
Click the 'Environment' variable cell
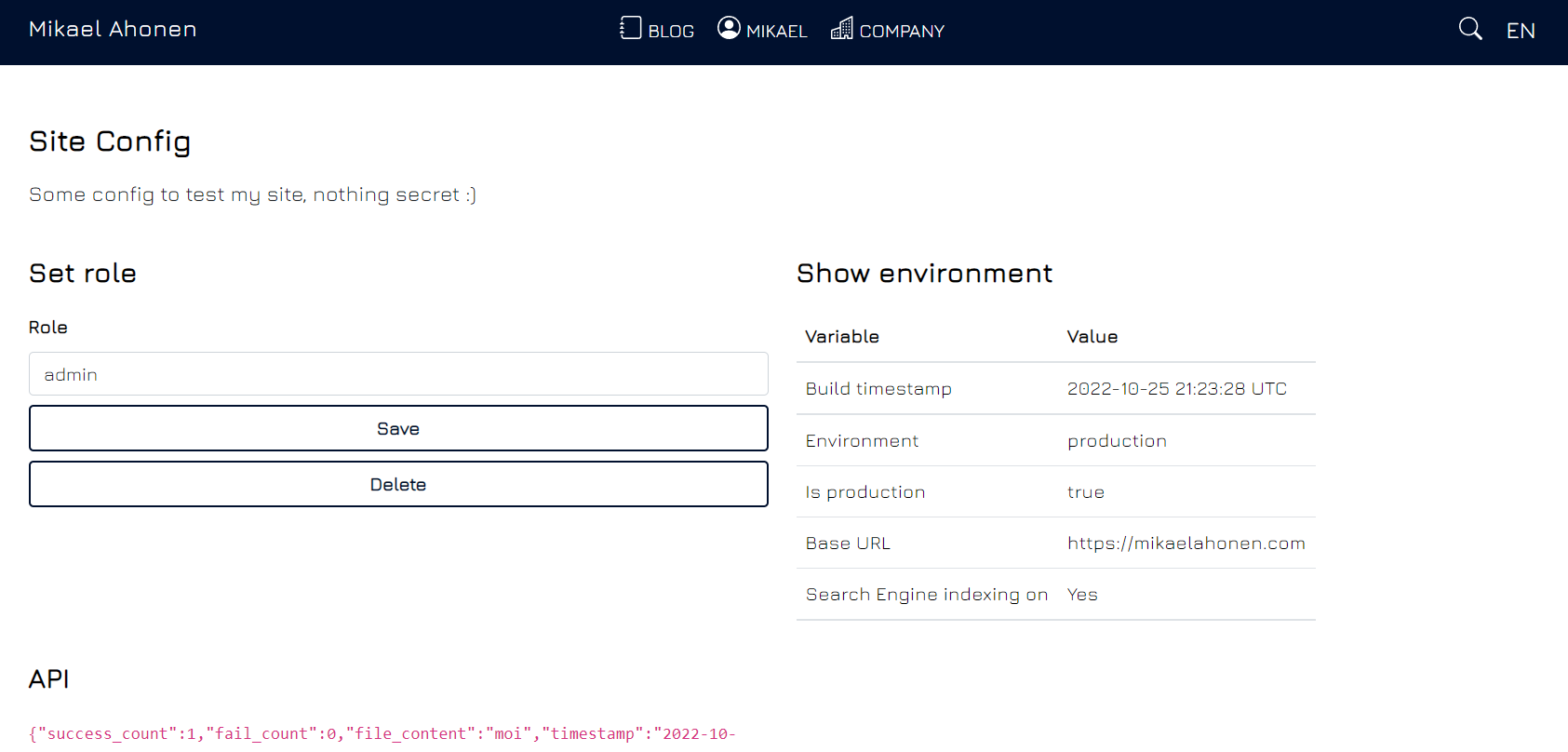[862, 441]
